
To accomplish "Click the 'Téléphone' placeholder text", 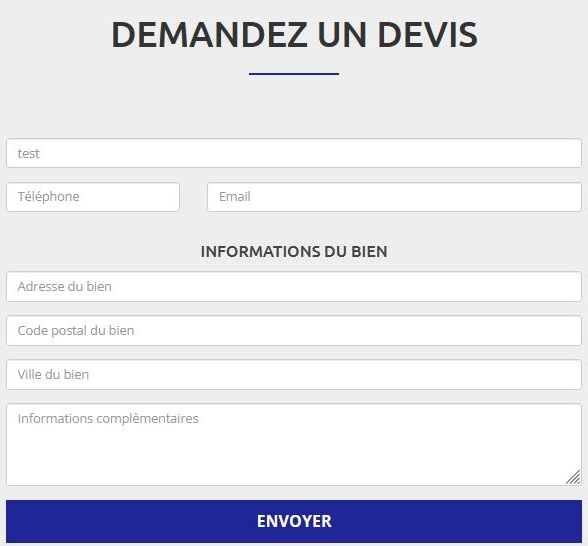I will [x=48, y=196].
